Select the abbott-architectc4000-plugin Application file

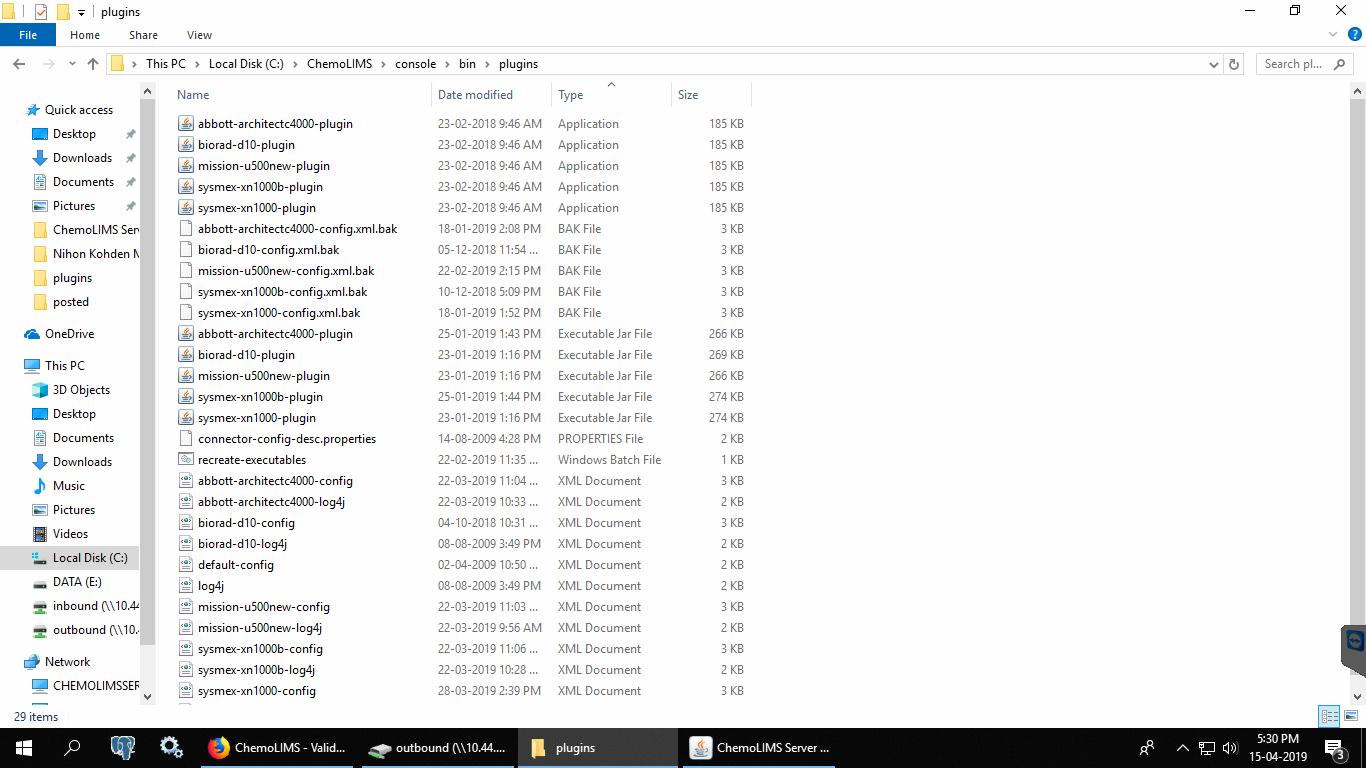(275, 124)
